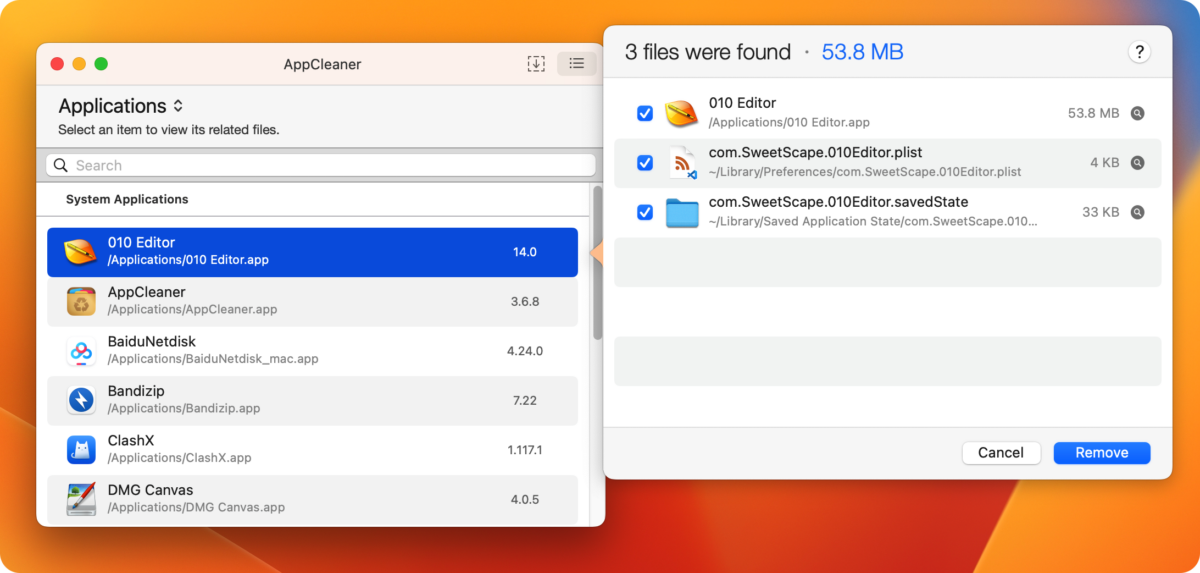This screenshot has height=573, width=1200.
Task: Click the 53.8 MB total size text
Action: click(x=862, y=52)
